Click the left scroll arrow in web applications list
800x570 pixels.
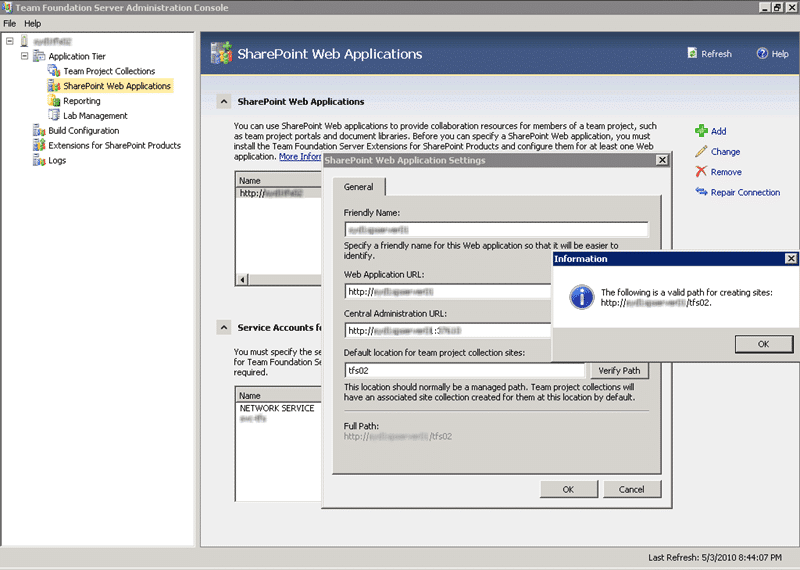point(243,280)
